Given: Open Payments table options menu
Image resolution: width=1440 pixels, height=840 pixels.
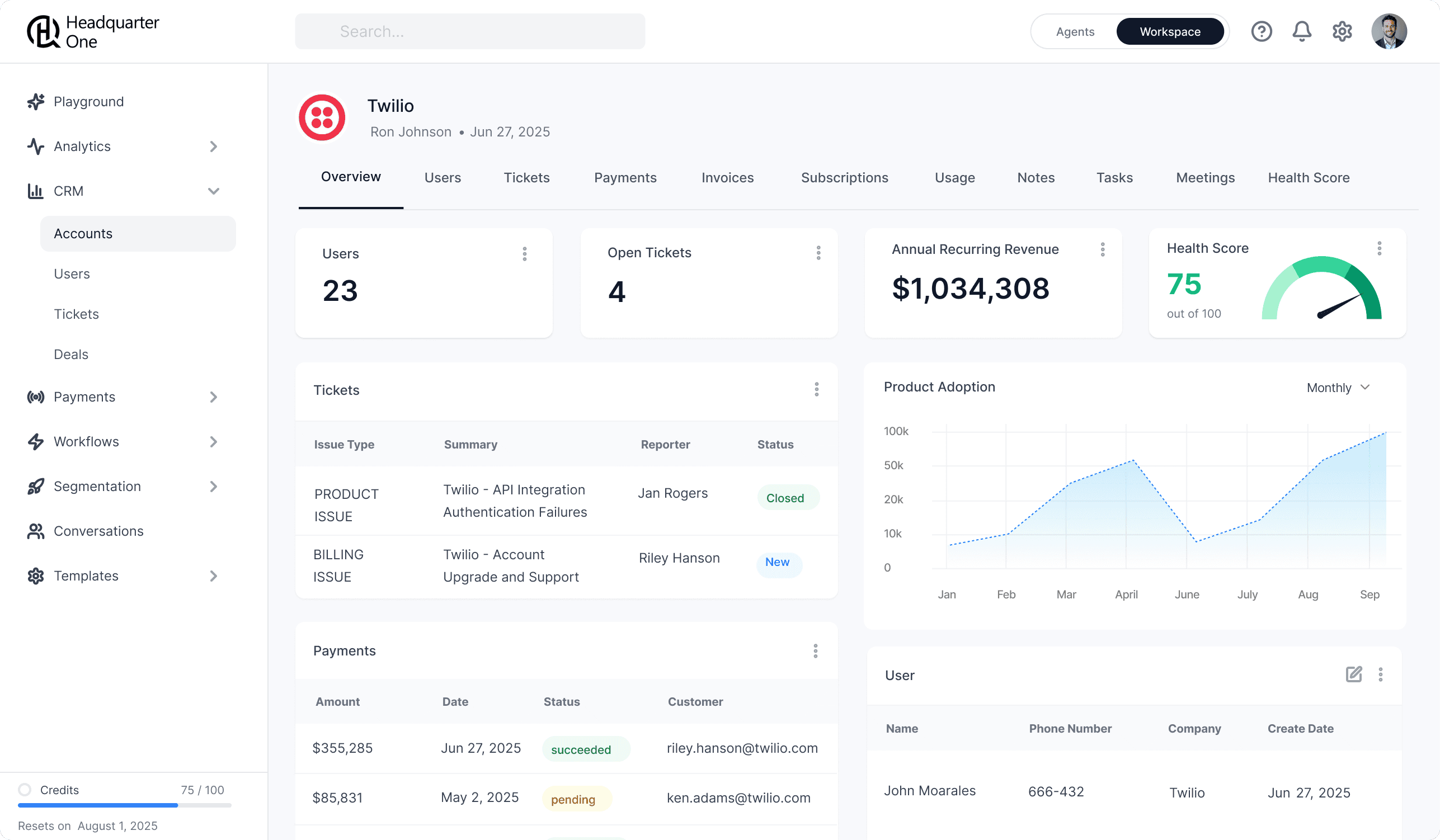Looking at the screenshot, I should pos(816,651).
